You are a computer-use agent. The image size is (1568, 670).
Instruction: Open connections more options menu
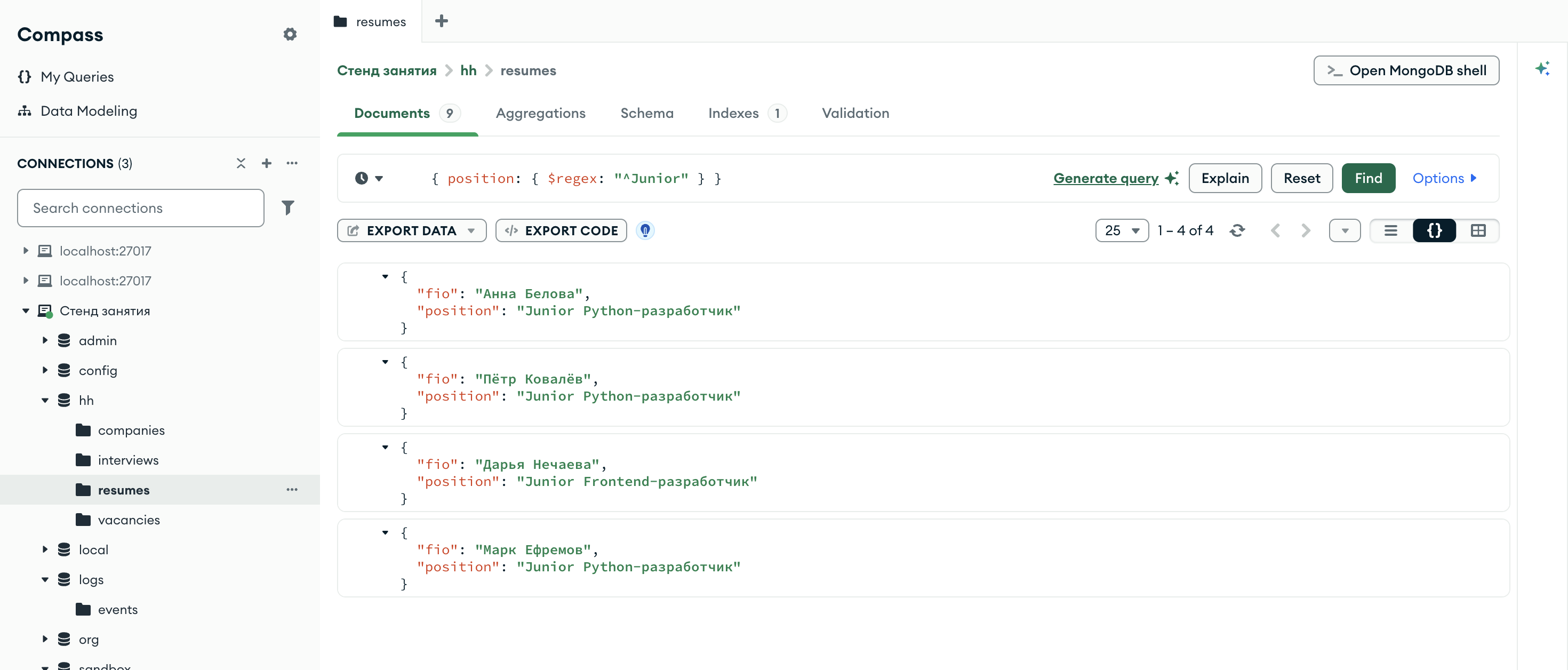point(292,163)
